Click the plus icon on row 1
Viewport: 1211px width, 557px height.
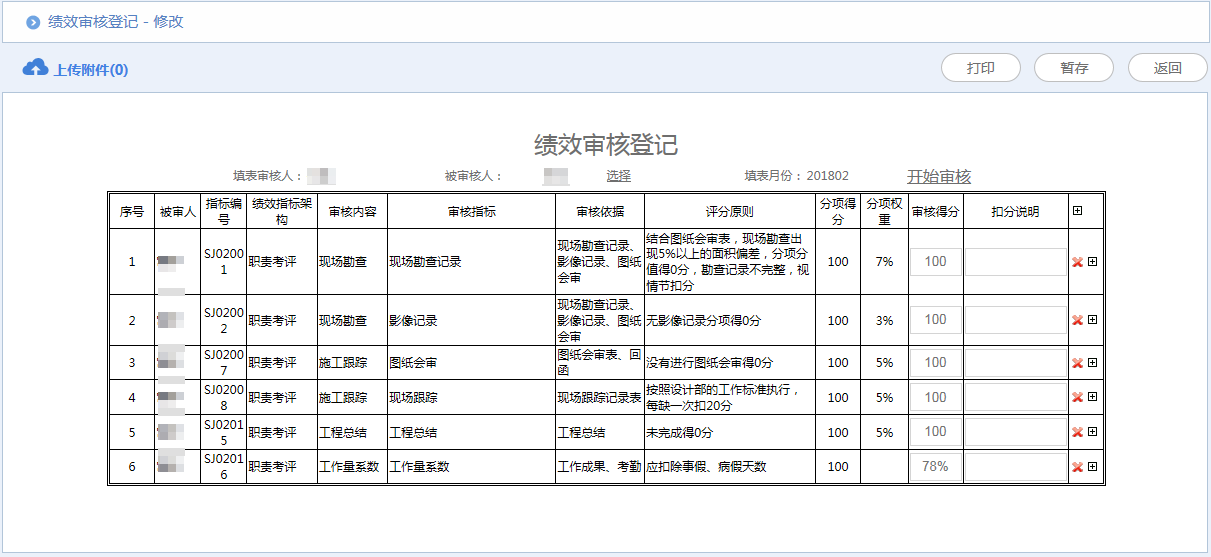pos(1092,262)
